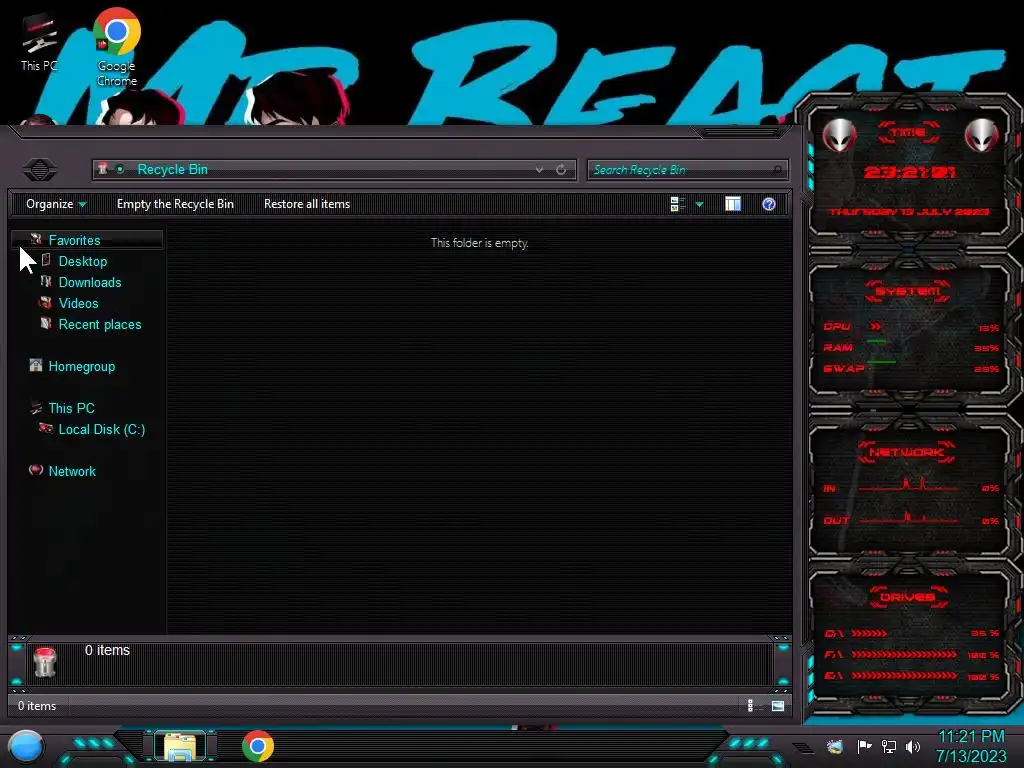Click the Homegroup icon in sidebar
Viewport: 1024px width, 768px height.
[x=36, y=366]
